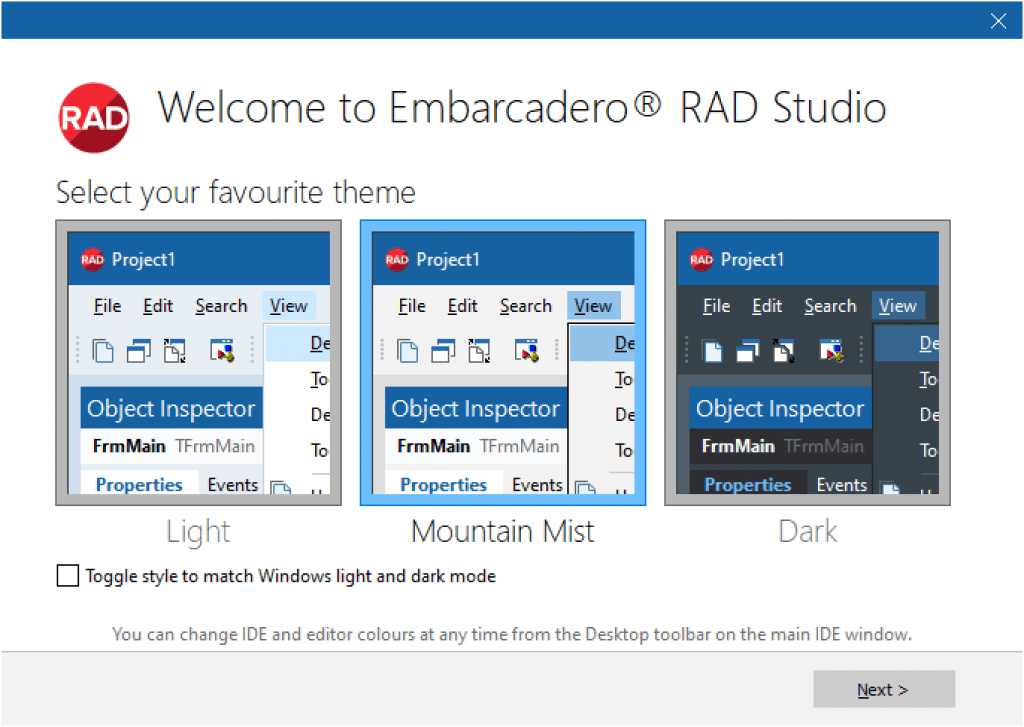
Task: Close the welcome dialog
Action: [998, 21]
